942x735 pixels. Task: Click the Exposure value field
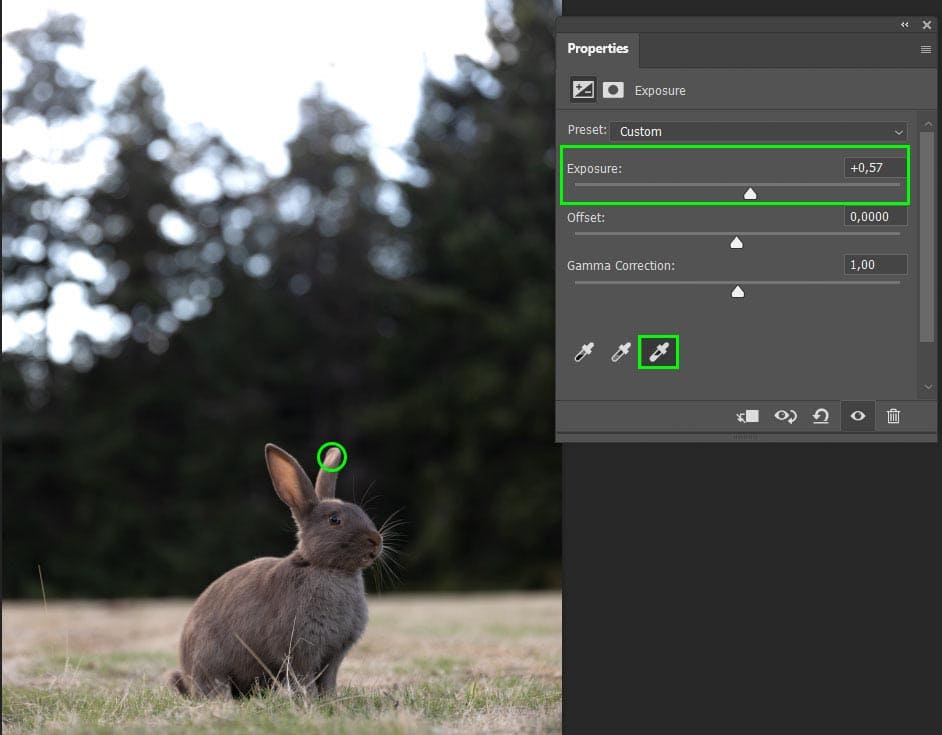pyautogui.click(x=875, y=168)
